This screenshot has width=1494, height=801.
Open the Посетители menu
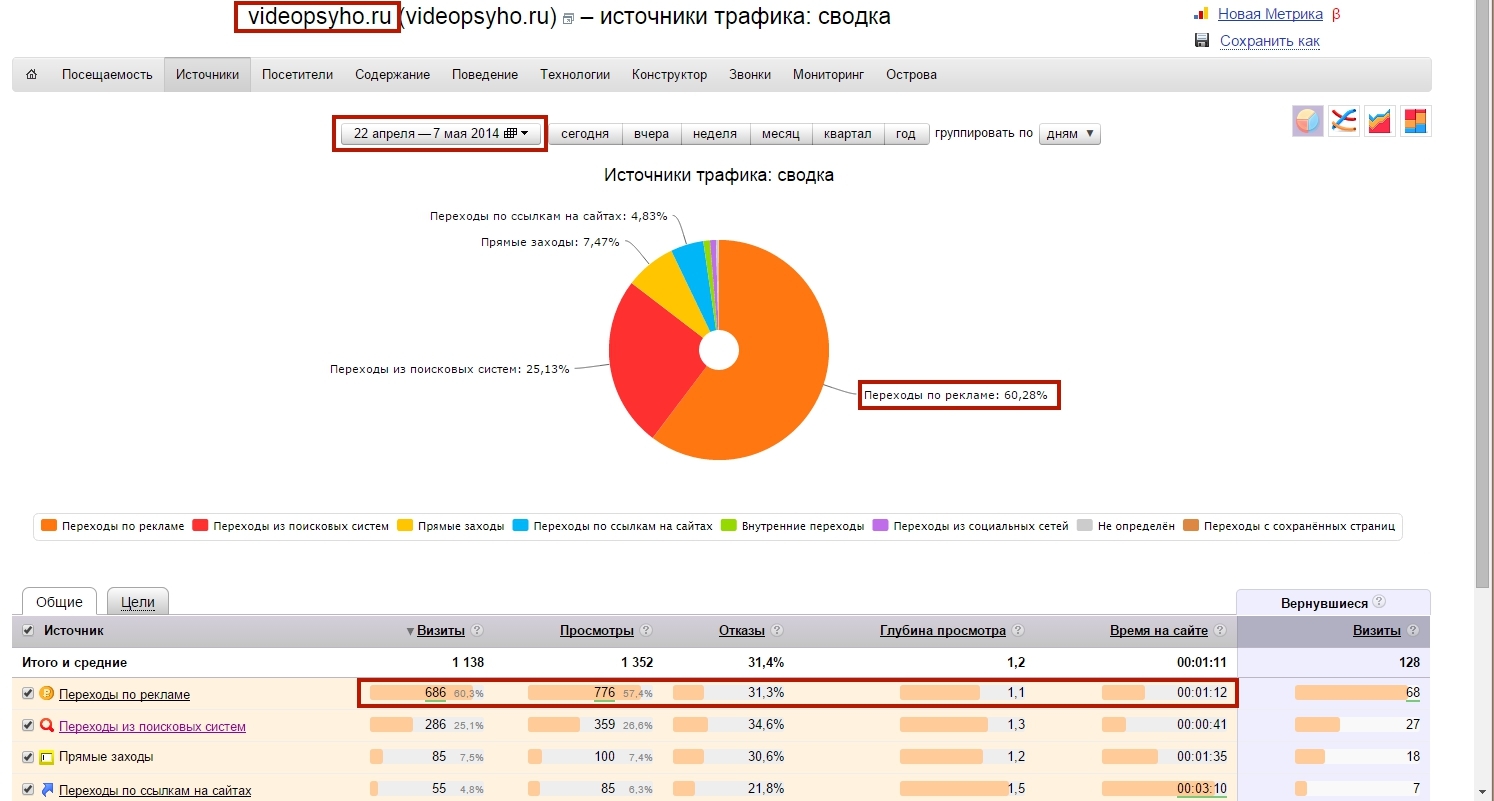pyautogui.click(x=298, y=75)
